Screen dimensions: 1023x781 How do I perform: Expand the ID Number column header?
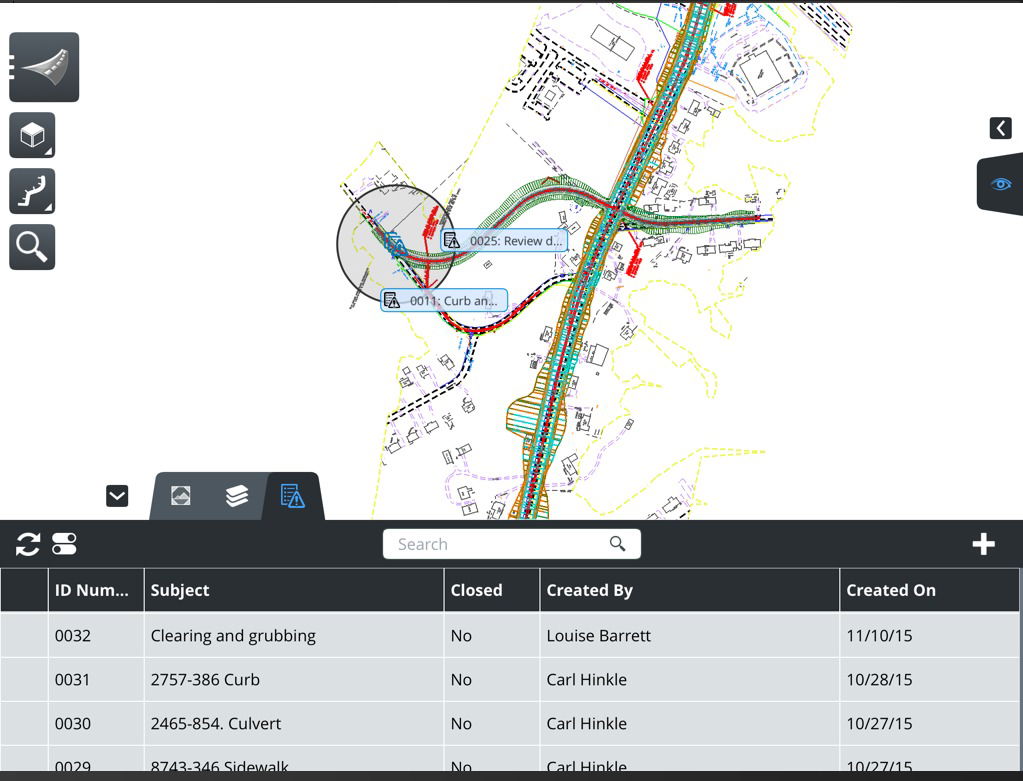pyautogui.click(x=95, y=590)
